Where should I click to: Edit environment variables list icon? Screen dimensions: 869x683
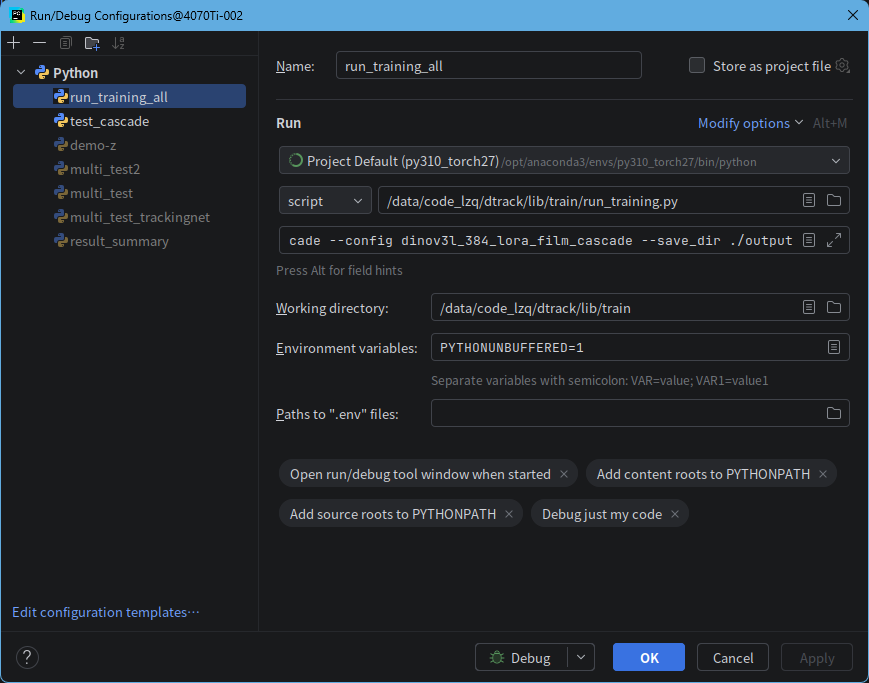coord(834,347)
